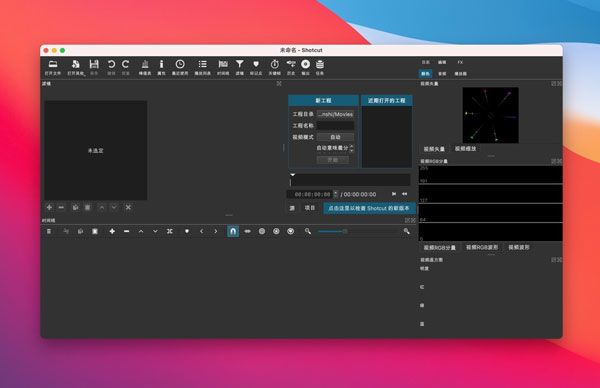Show the Recent clock icon panel
Image resolution: width=600 pixels, height=388 pixels.
coord(180,67)
